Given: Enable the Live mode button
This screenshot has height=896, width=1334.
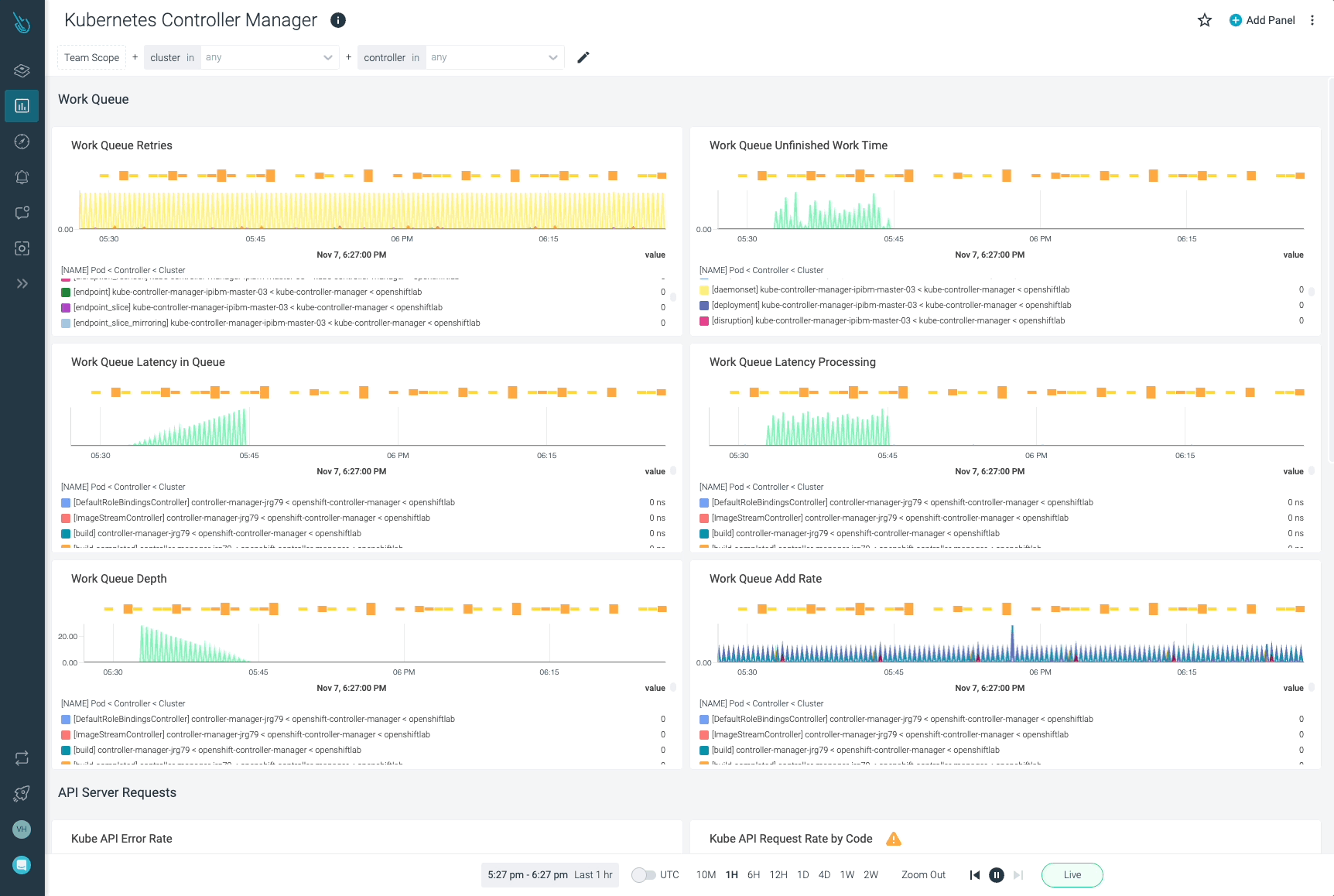Looking at the screenshot, I should click(x=1072, y=875).
